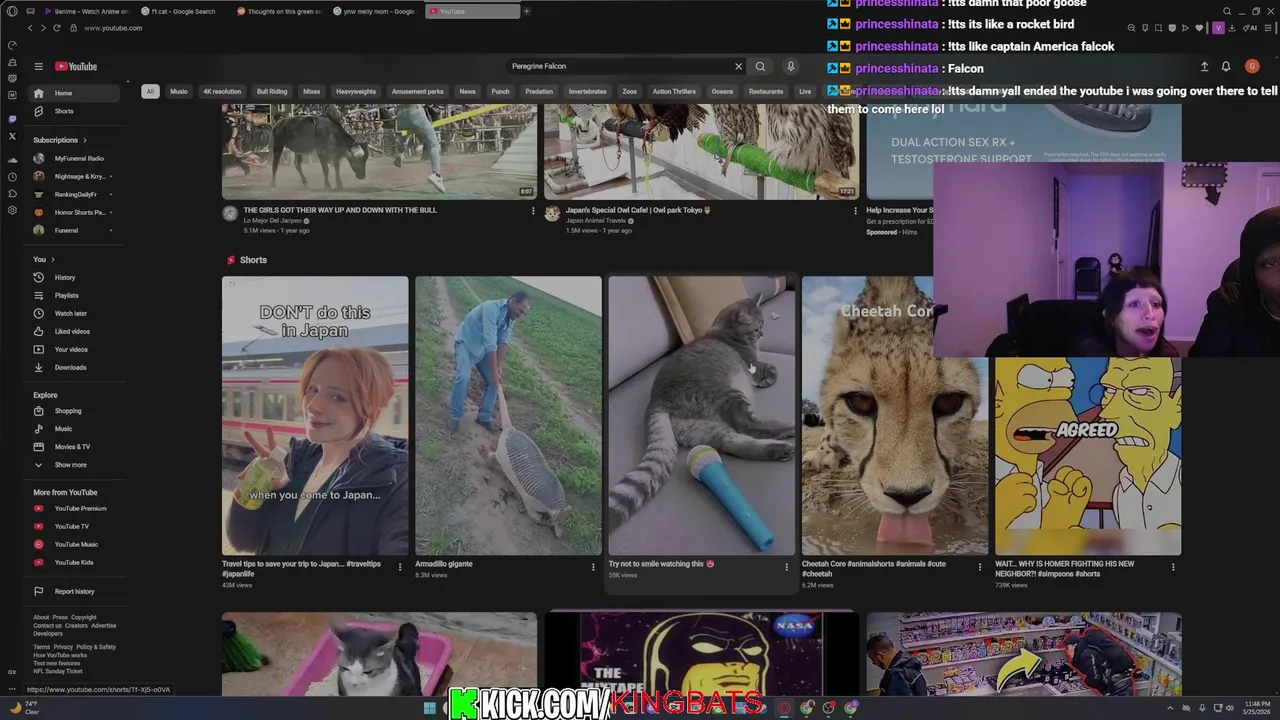The height and width of the screenshot is (720, 1280).
Task: Play the Don't do this in Japan short
Action: point(315,415)
